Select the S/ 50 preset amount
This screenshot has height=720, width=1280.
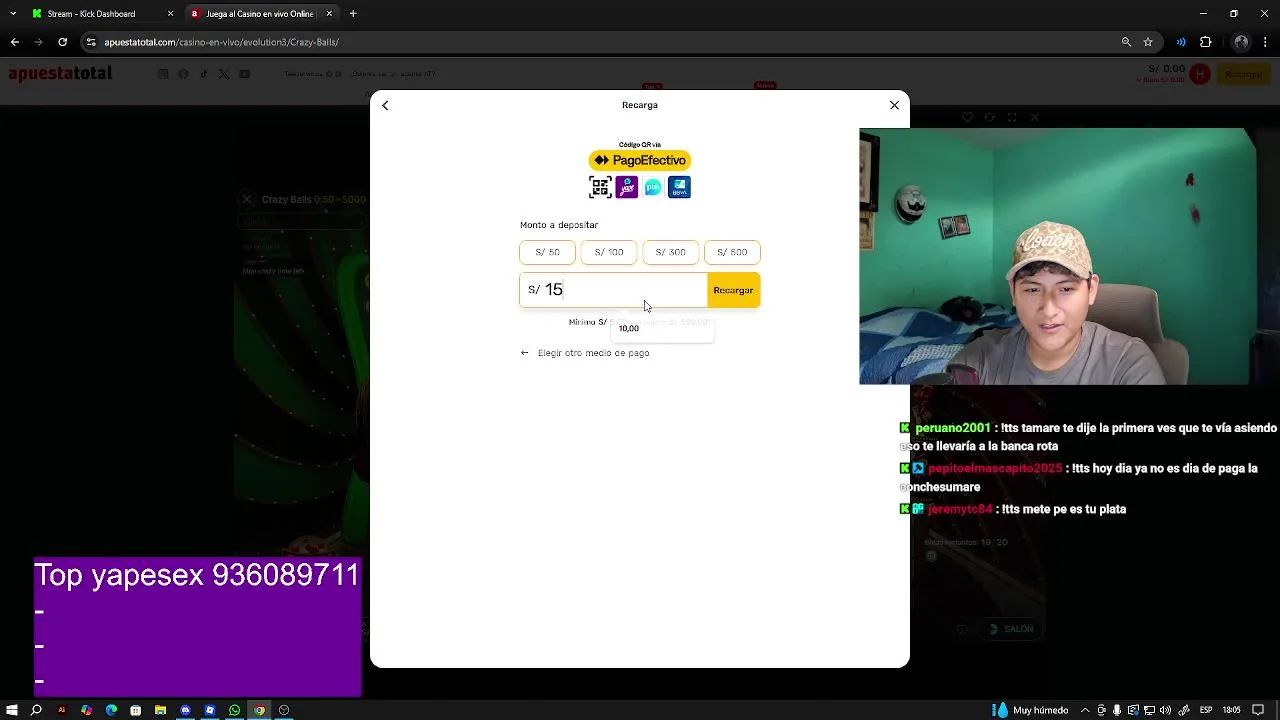pyautogui.click(x=547, y=252)
